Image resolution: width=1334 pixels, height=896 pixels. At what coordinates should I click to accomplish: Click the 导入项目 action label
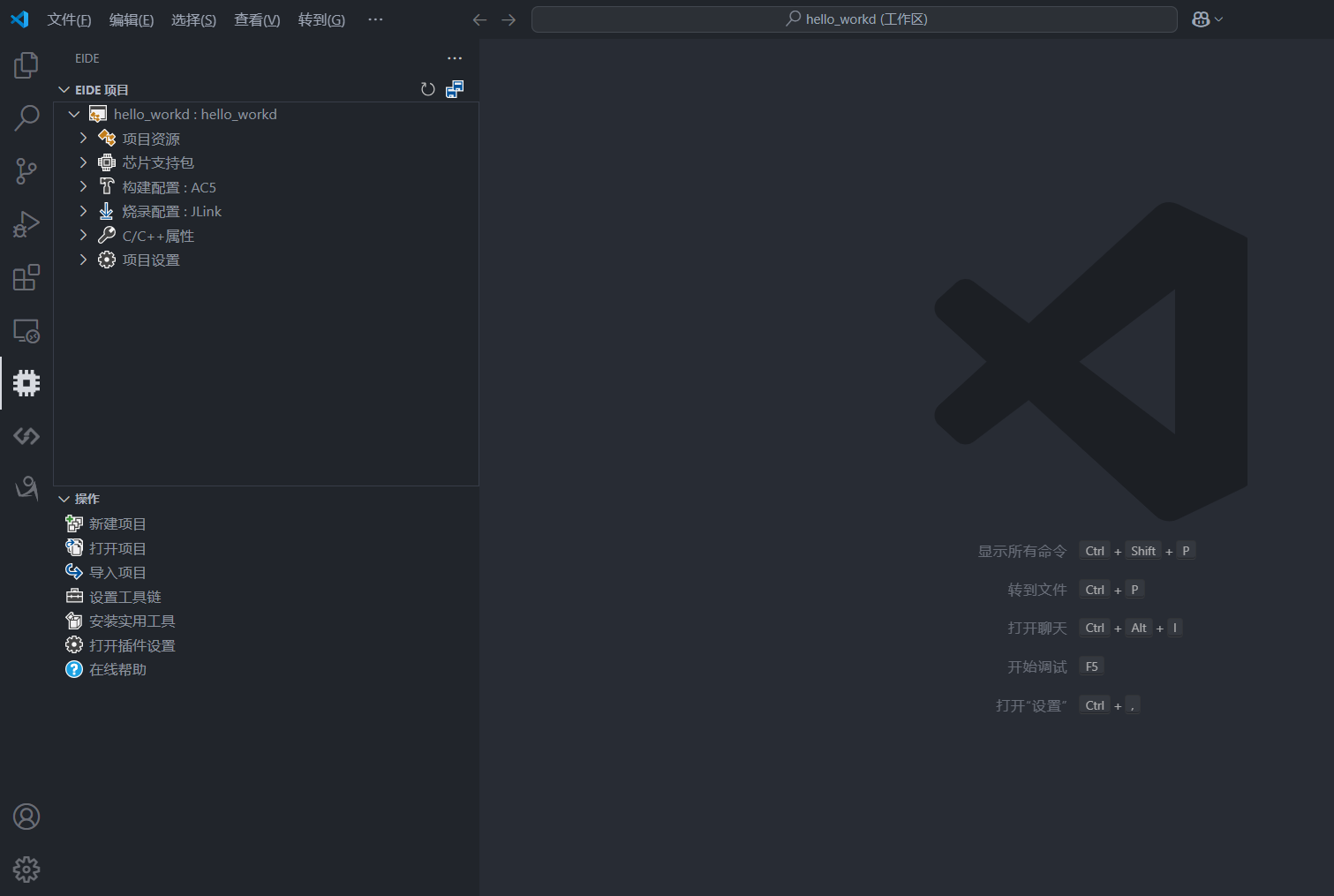[117, 573]
